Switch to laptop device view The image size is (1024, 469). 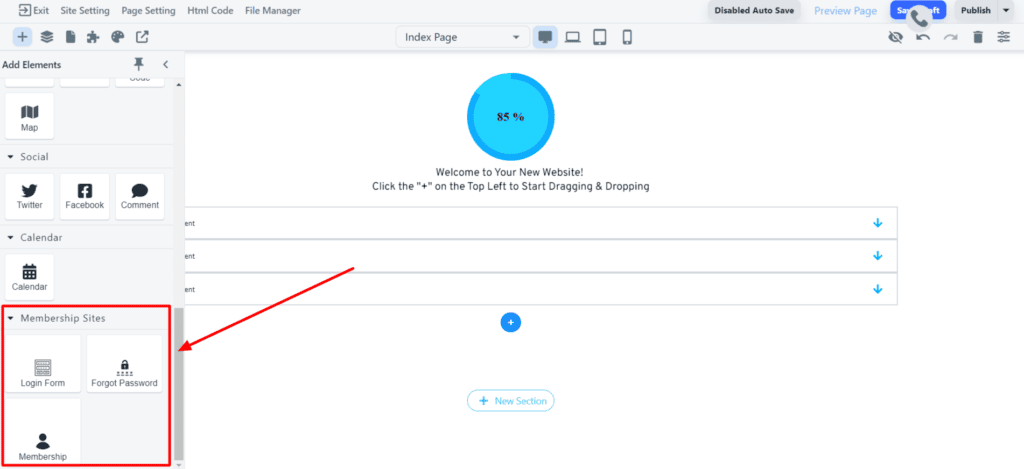point(573,37)
